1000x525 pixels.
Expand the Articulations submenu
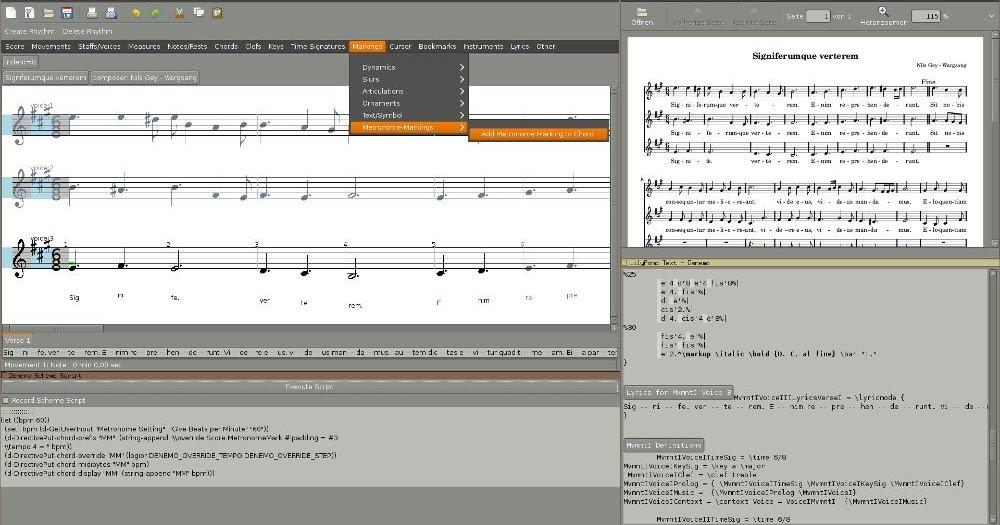coord(409,91)
